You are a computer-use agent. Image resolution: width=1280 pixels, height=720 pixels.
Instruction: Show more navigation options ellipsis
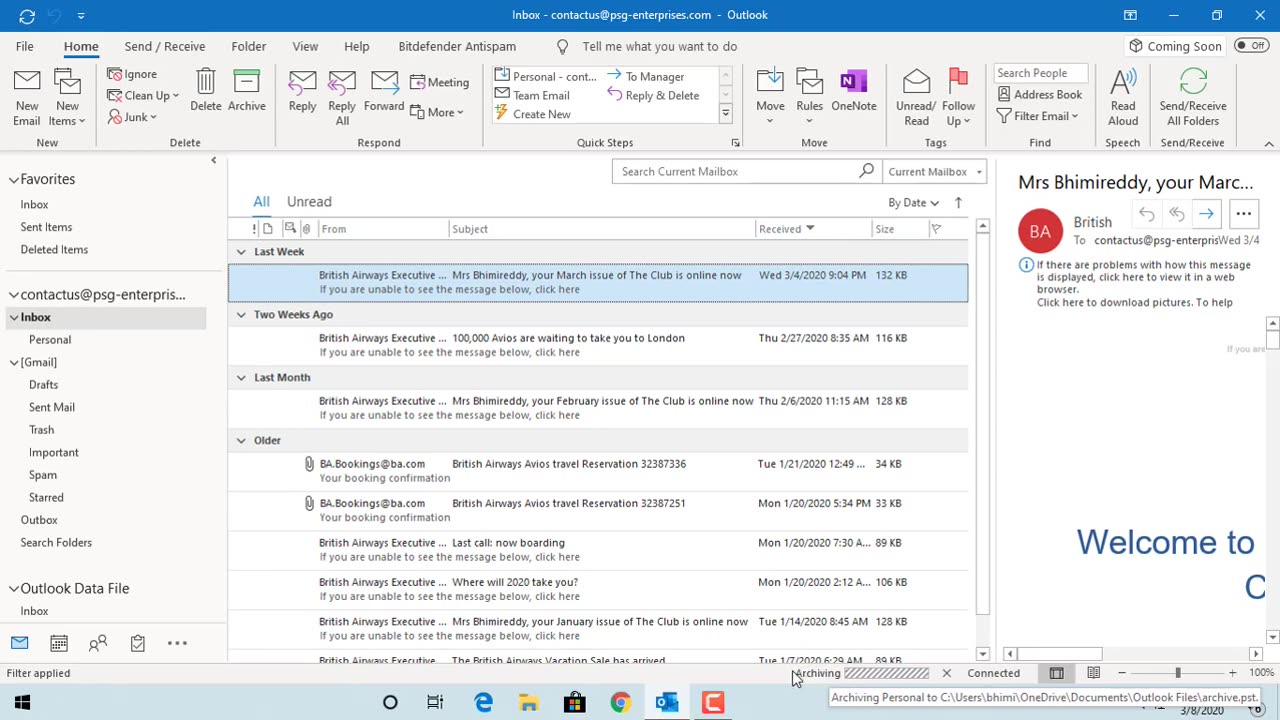(177, 643)
